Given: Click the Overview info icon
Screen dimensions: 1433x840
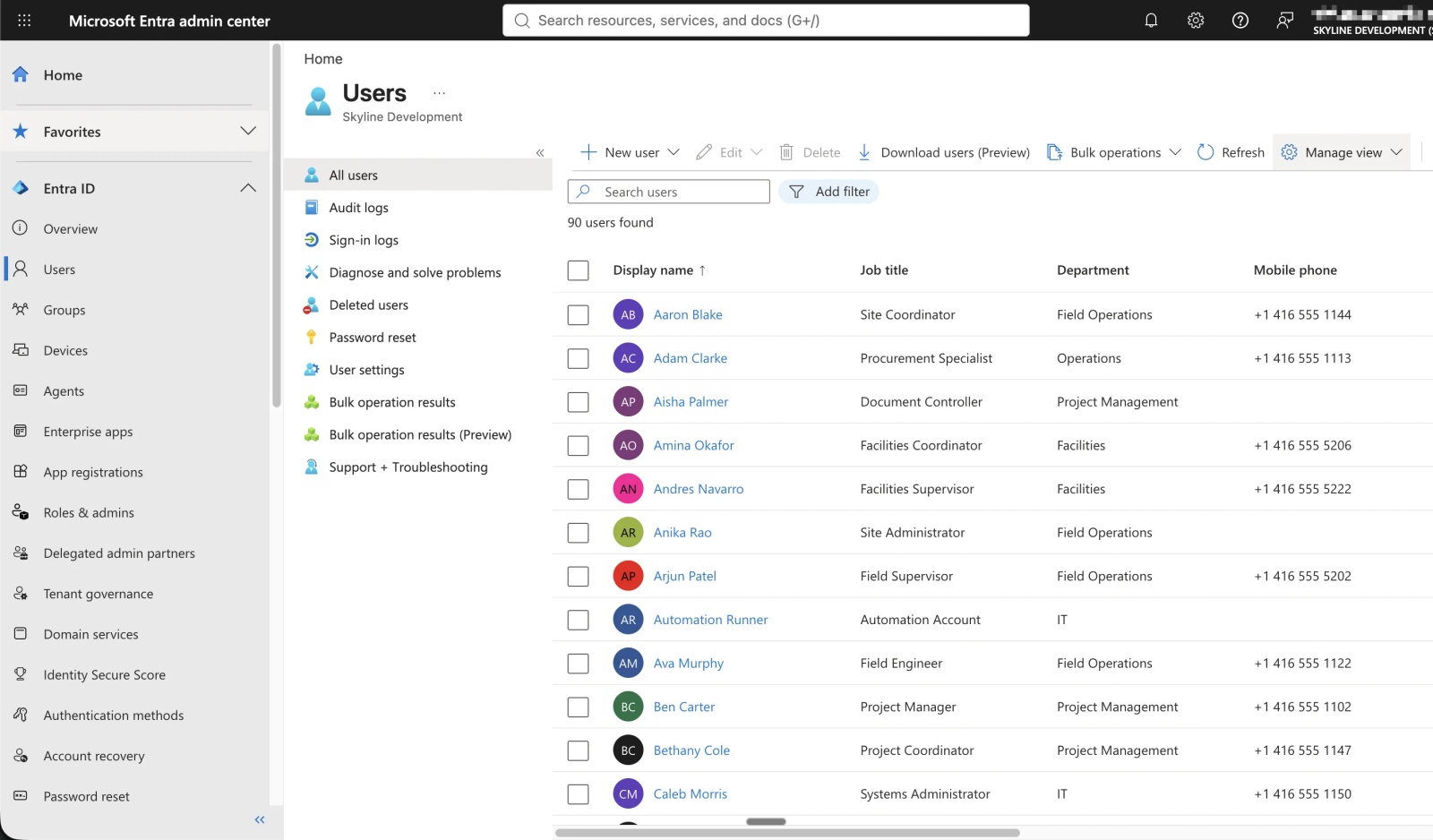Looking at the screenshot, I should pyautogui.click(x=21, y=228).
